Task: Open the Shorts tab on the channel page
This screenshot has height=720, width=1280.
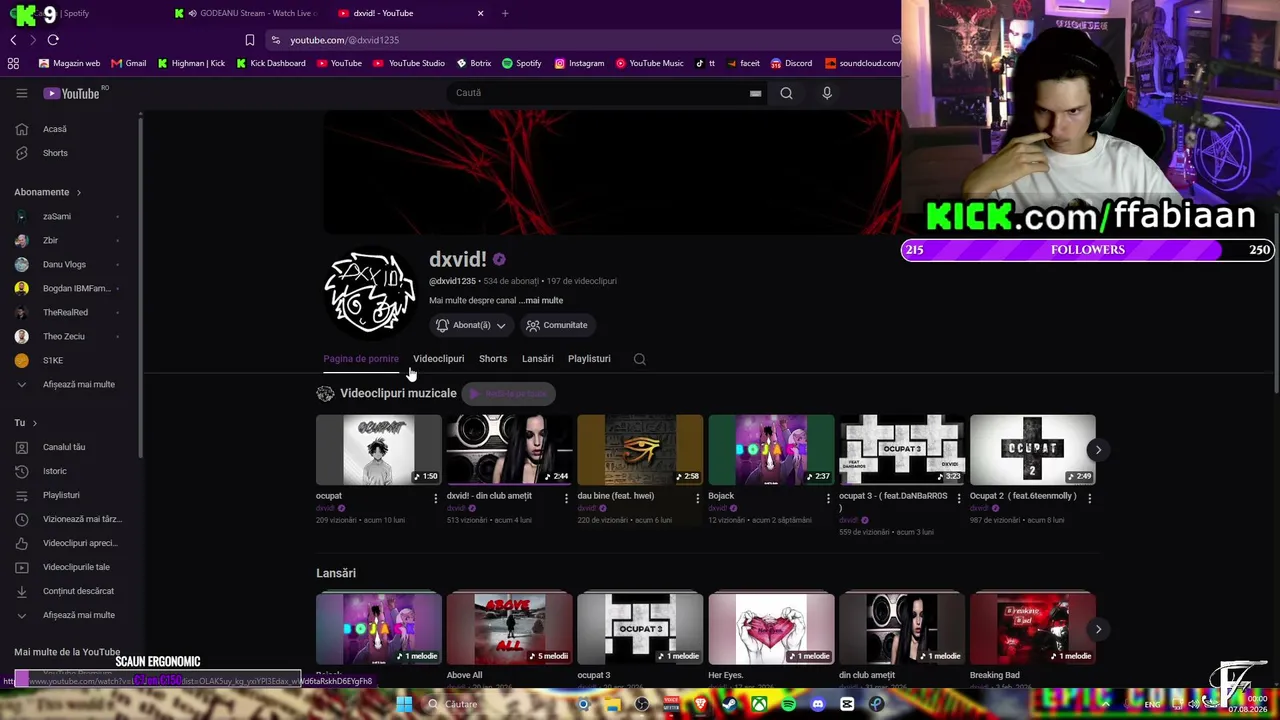Action: (493, 359)
